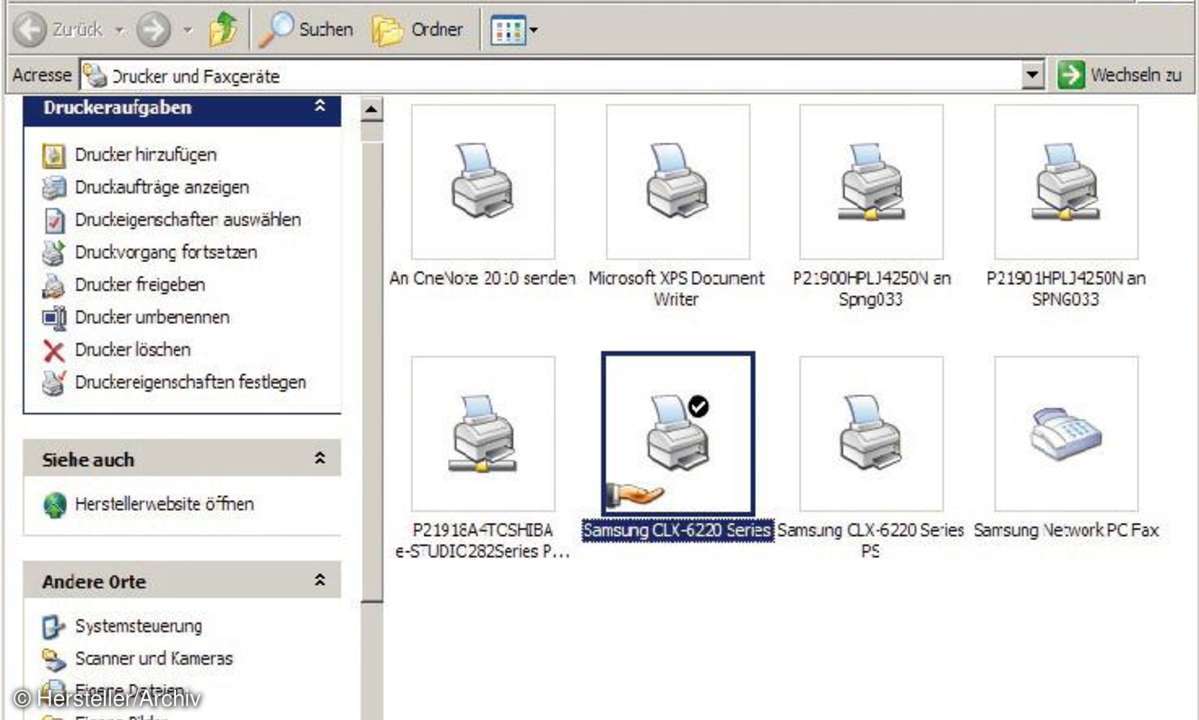Click the Drucker freigeben icon
1199x720 pixels.
coord(54,285)
